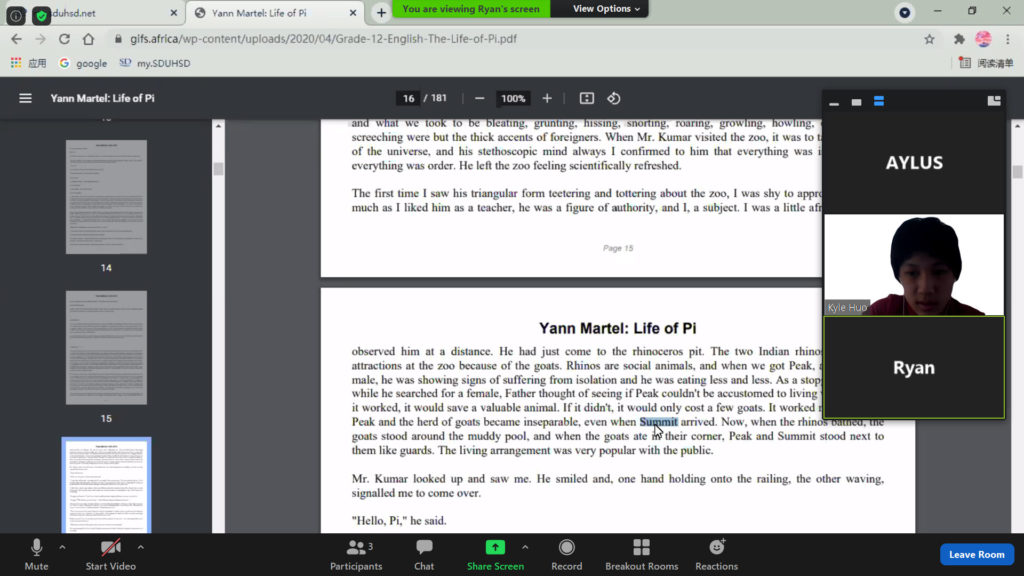Switch video panel to grid view
Screen dimensions: 1024x576
(994, 101)
